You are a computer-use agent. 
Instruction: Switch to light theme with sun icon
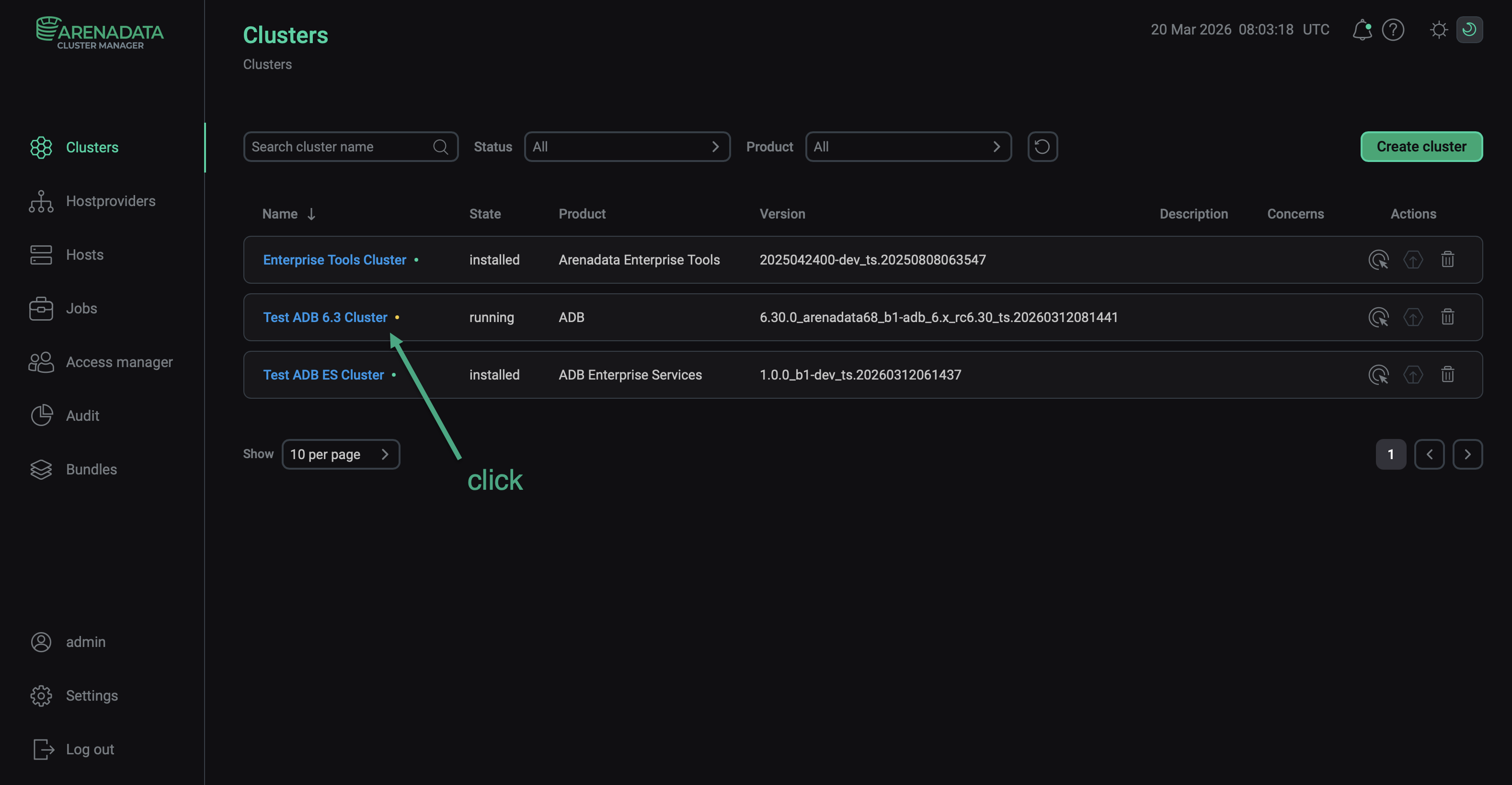point(1439,29)
